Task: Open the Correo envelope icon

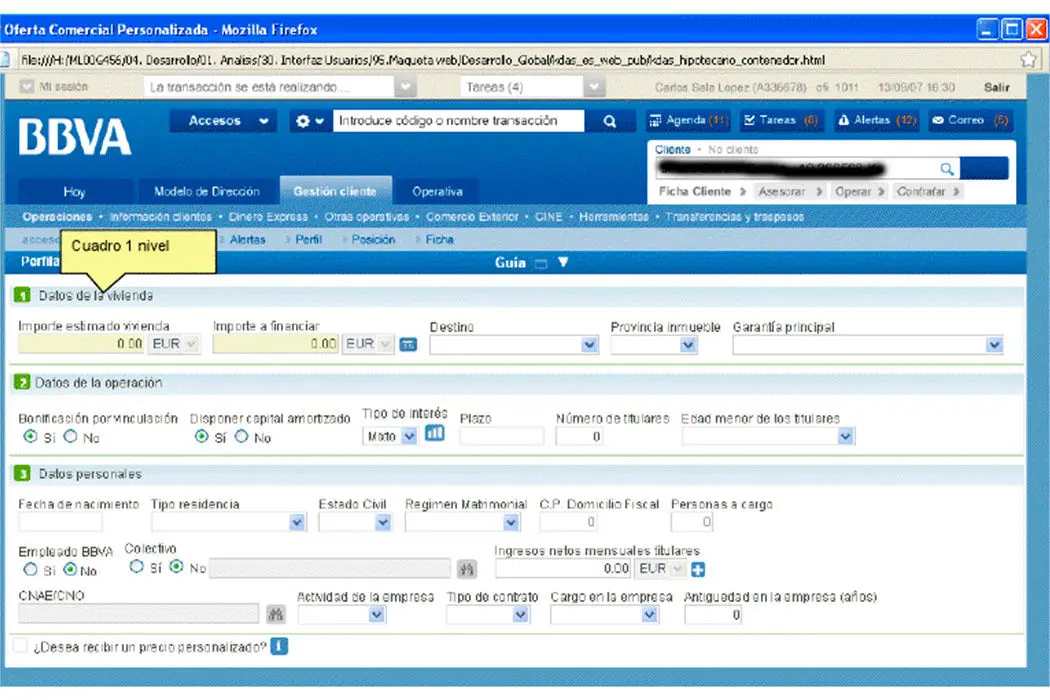Action: coord(938,120)
